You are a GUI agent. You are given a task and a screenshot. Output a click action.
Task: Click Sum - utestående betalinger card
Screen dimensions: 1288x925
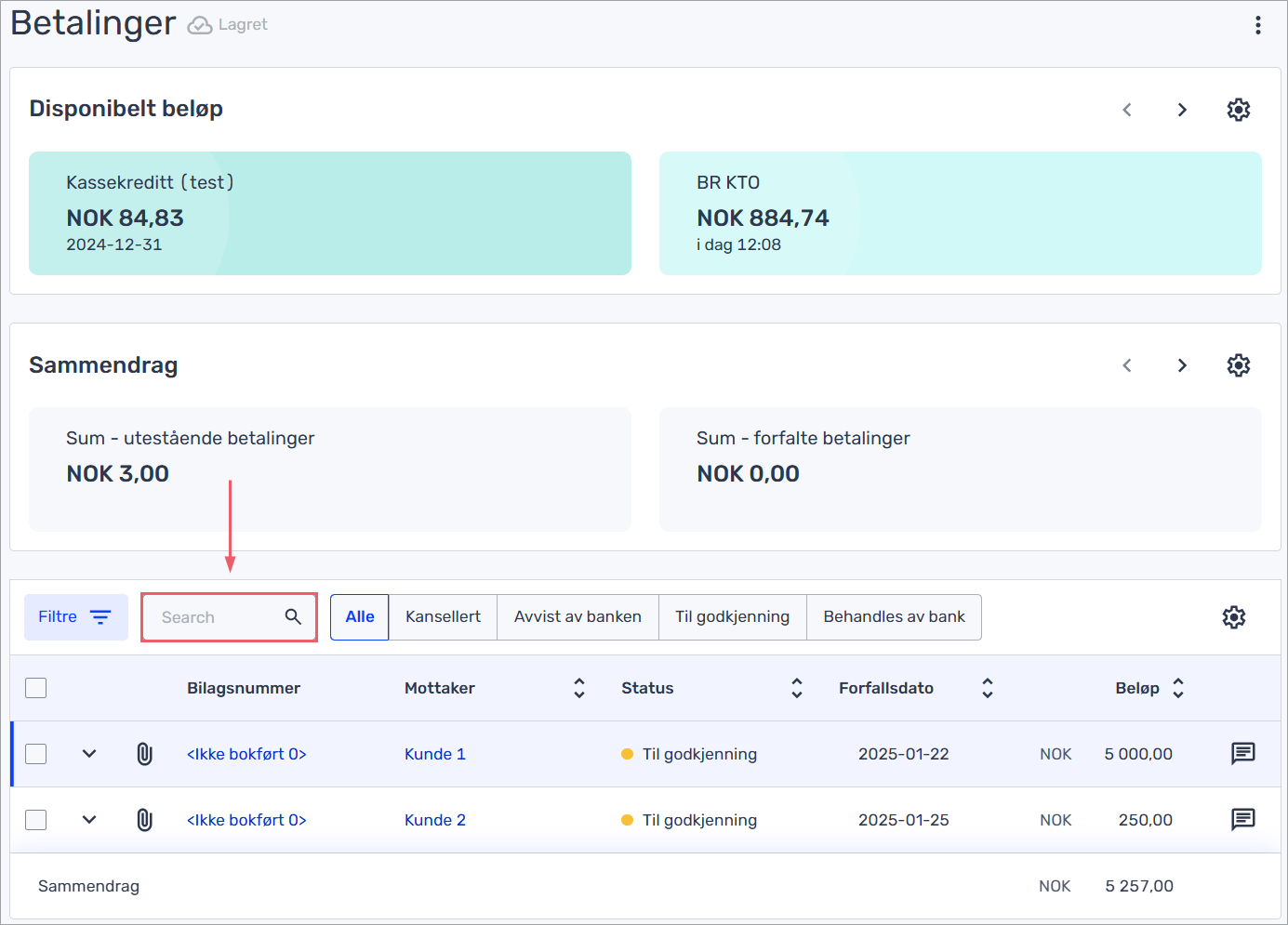point(330,469)
